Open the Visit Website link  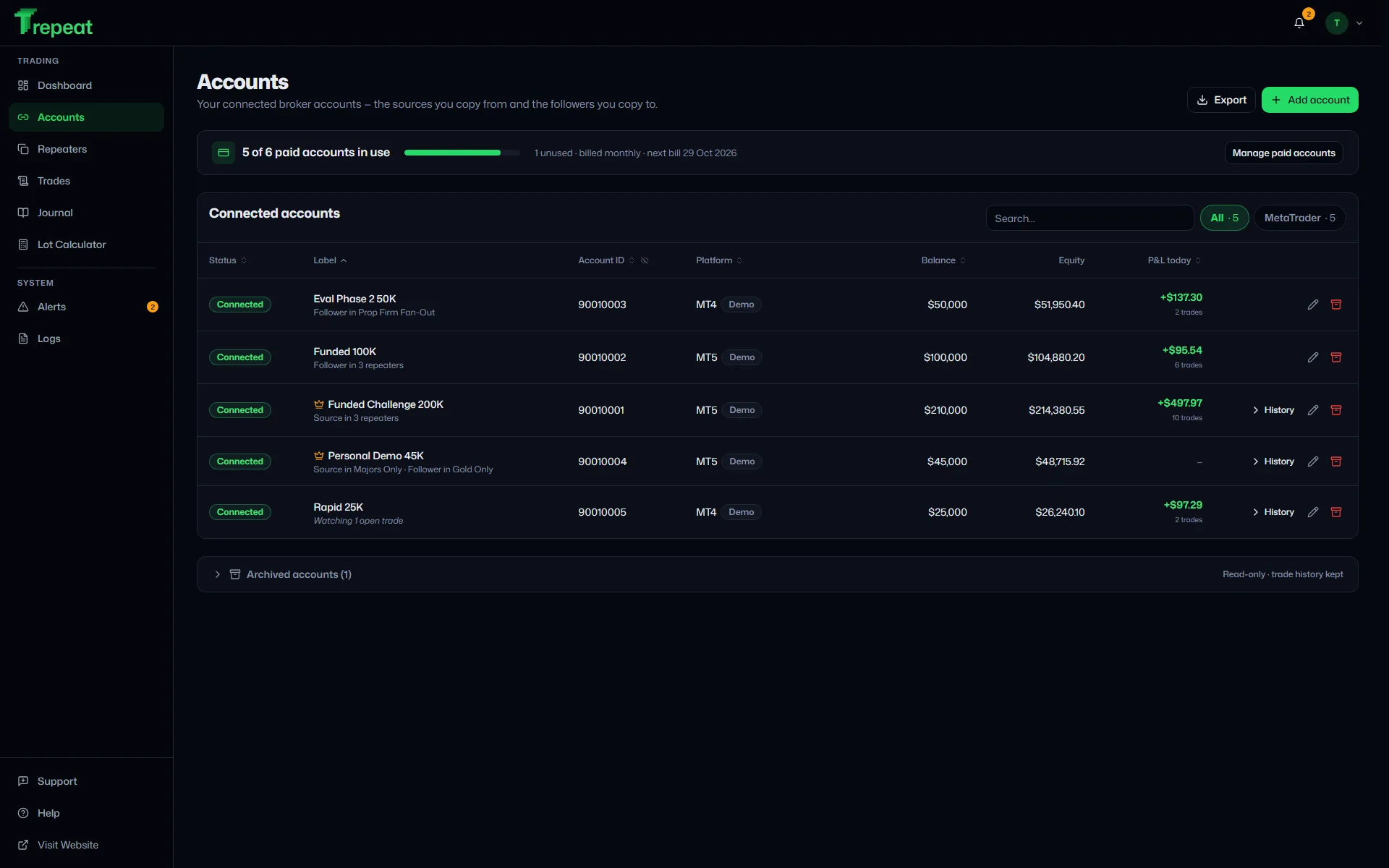[86, 845]
